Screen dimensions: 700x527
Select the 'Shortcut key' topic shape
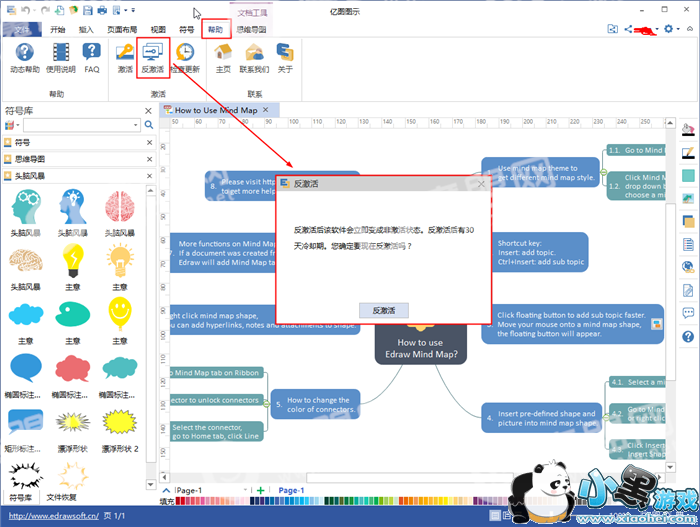(540, 252)
